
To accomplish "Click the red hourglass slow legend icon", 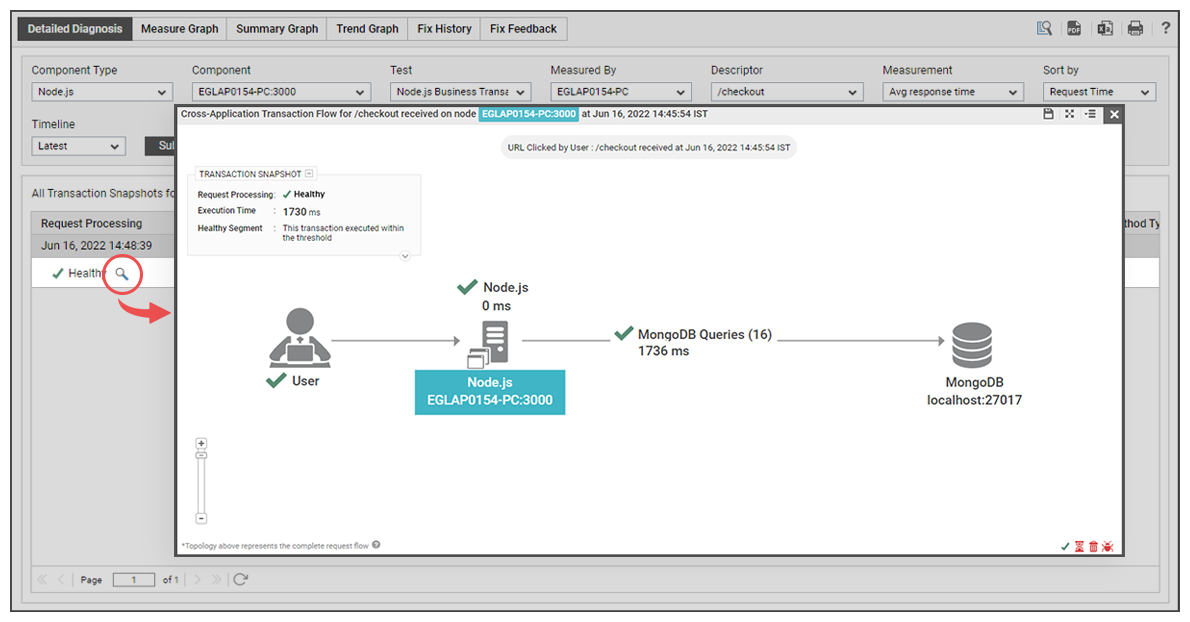I will [x=1079, y=546].
